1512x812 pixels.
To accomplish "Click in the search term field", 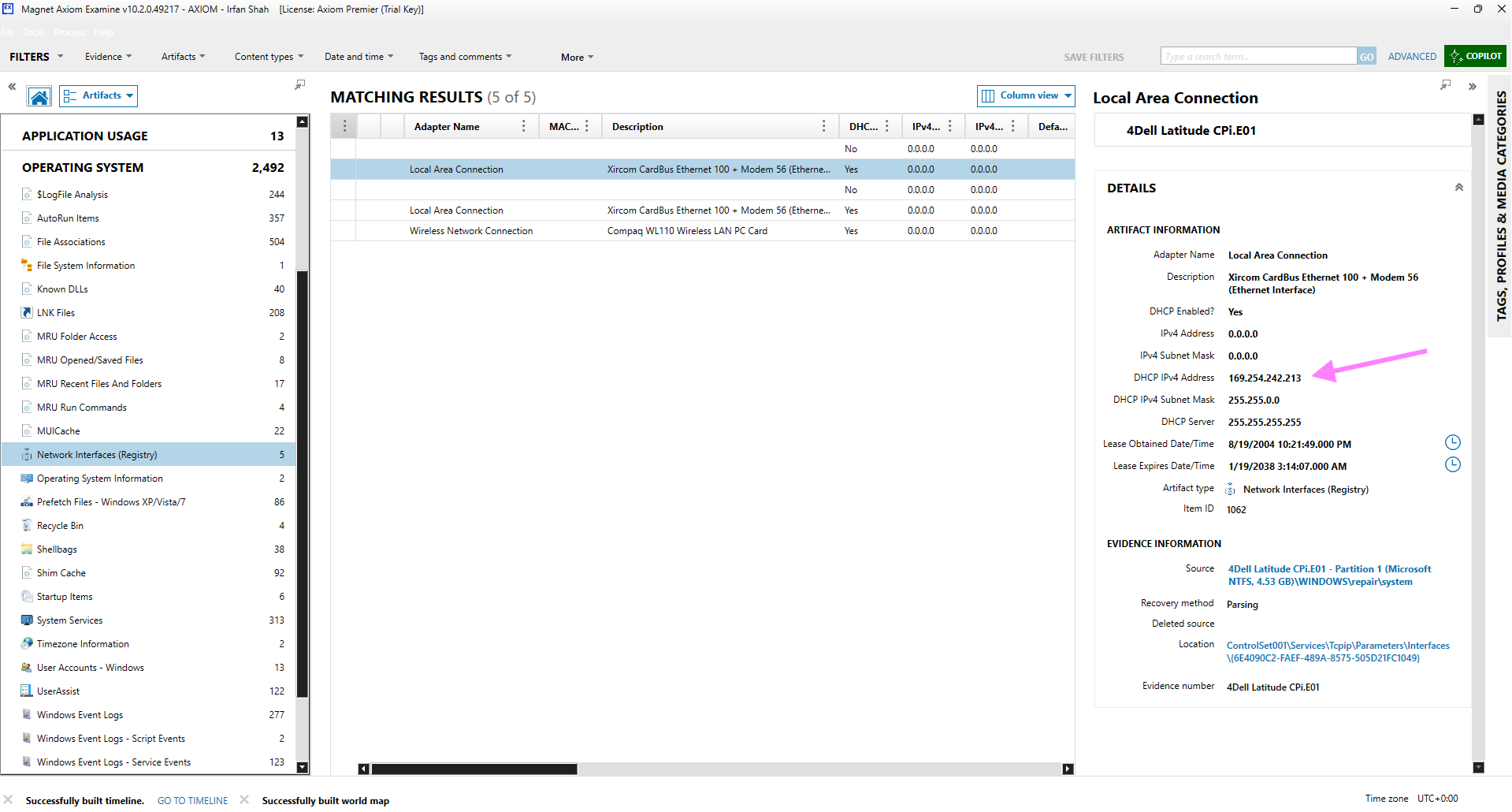I will coord(1258,56).
